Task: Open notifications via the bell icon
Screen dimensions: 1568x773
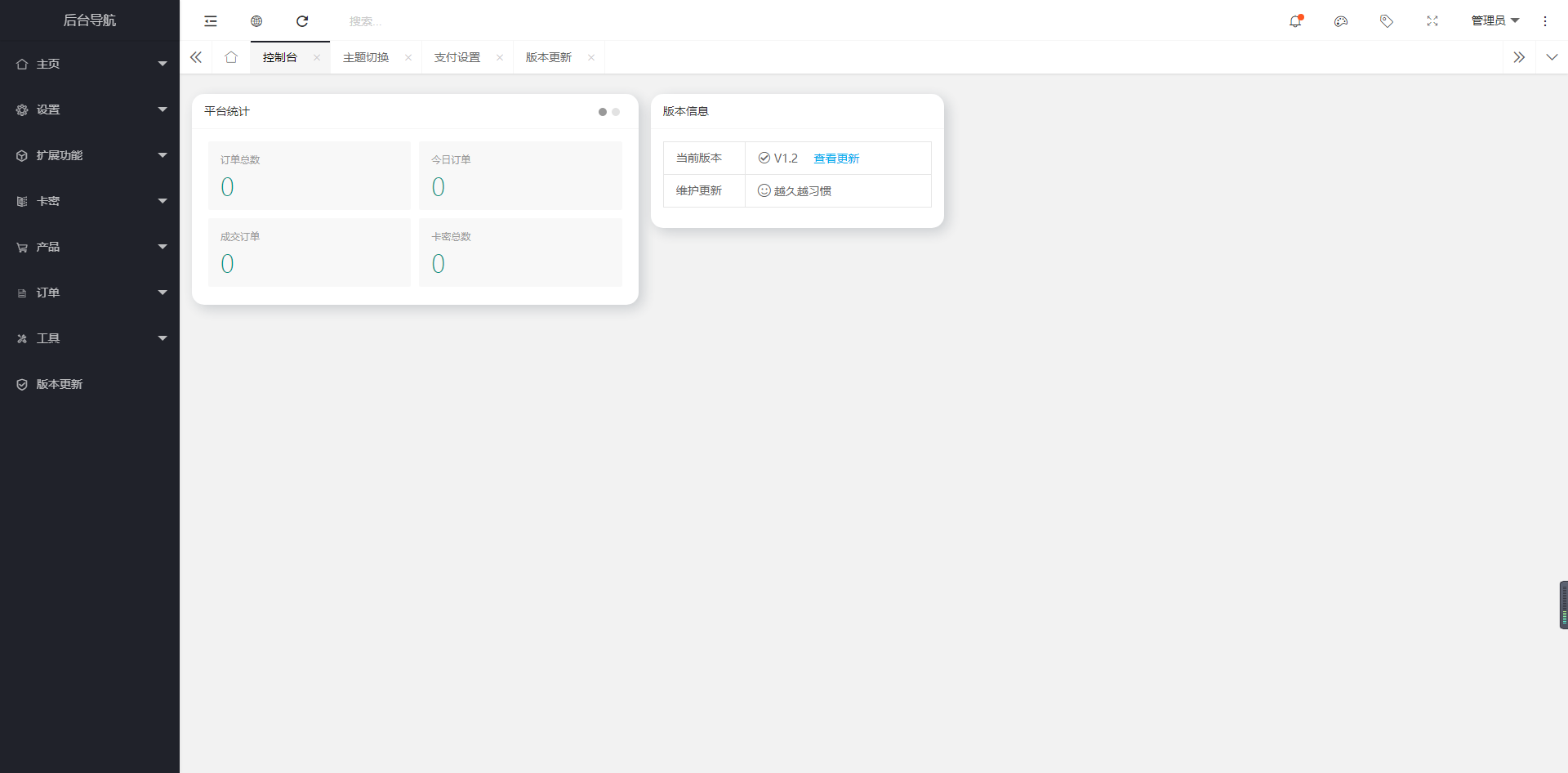Action: [x=1295, y=21]
